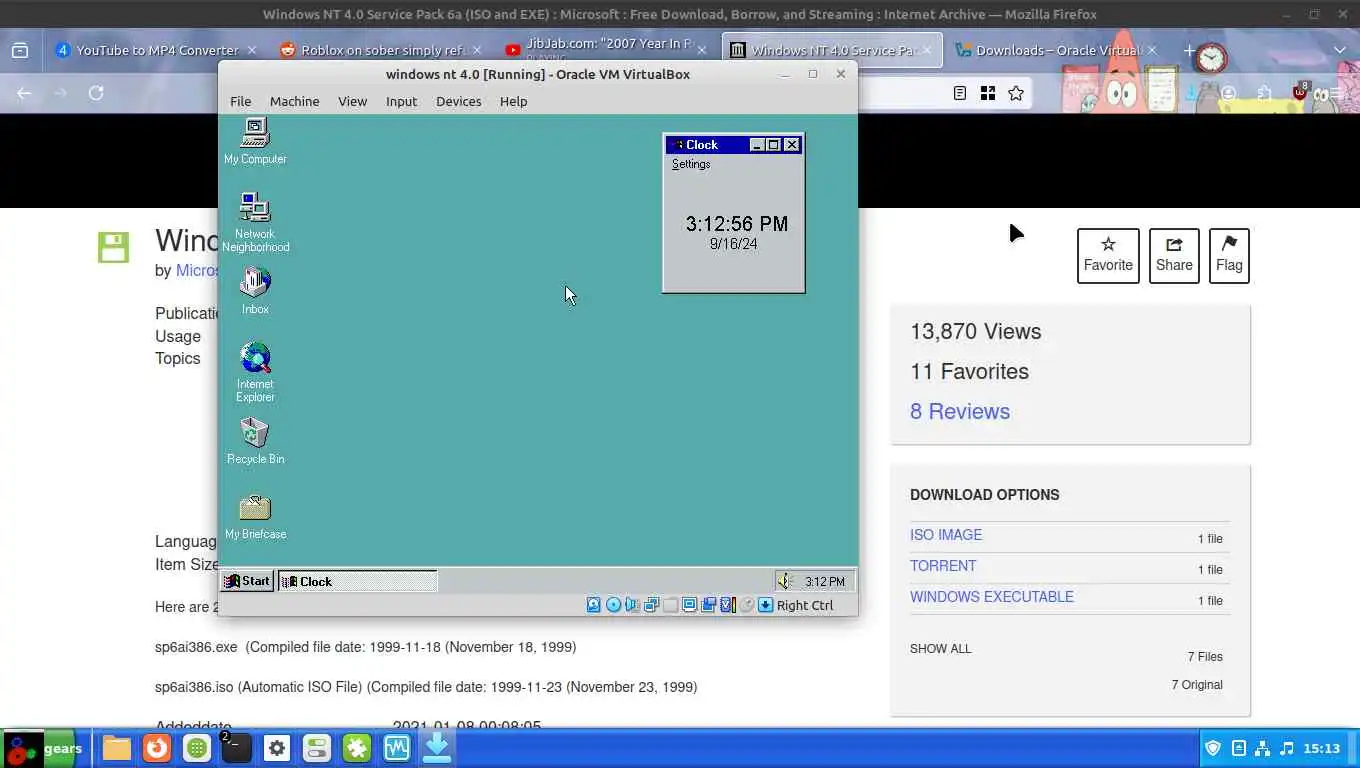1360x768 pixels.
Task: Click the 7 Original files text
Action: tap(1197, 685)
